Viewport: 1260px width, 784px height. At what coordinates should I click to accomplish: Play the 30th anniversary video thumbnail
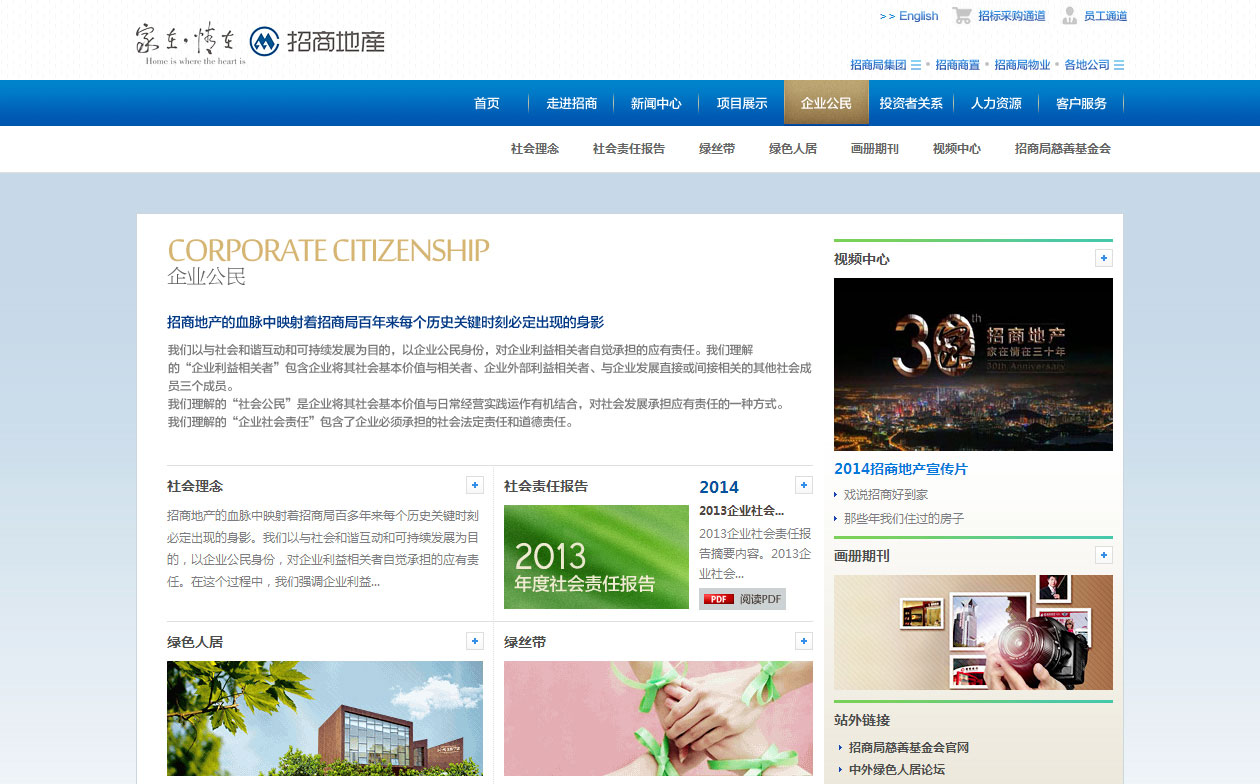973,364
